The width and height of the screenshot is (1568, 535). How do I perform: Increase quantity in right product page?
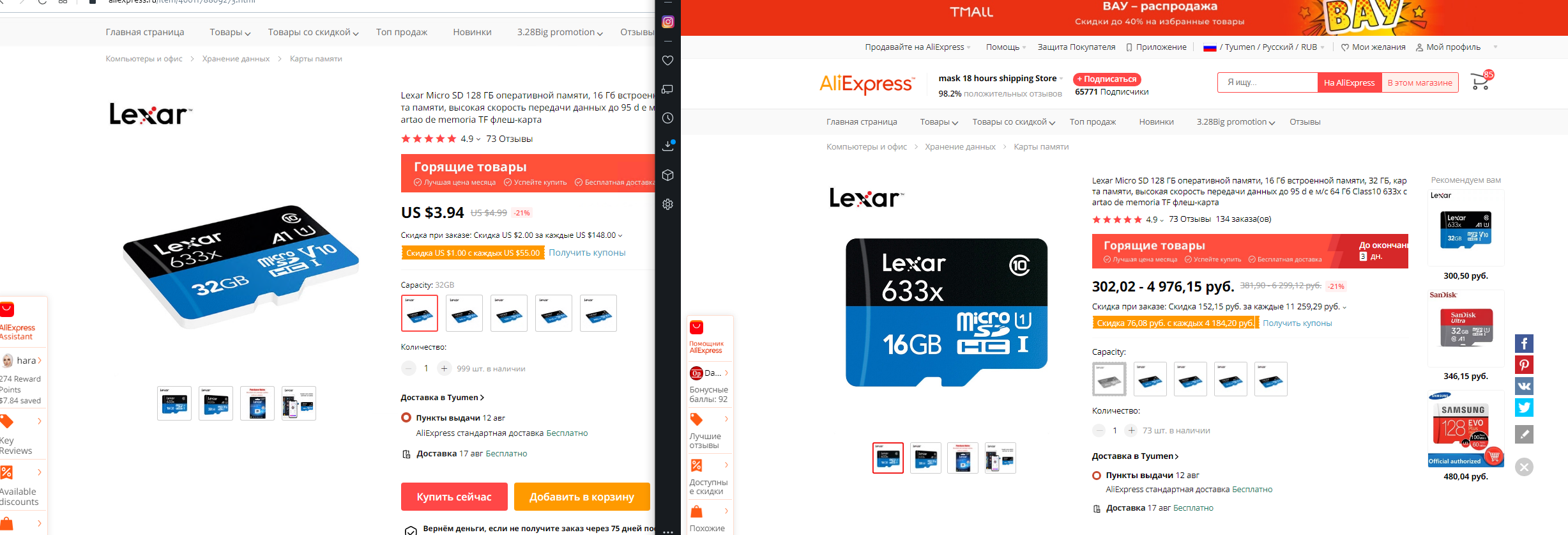click(x=1131, y=430)
